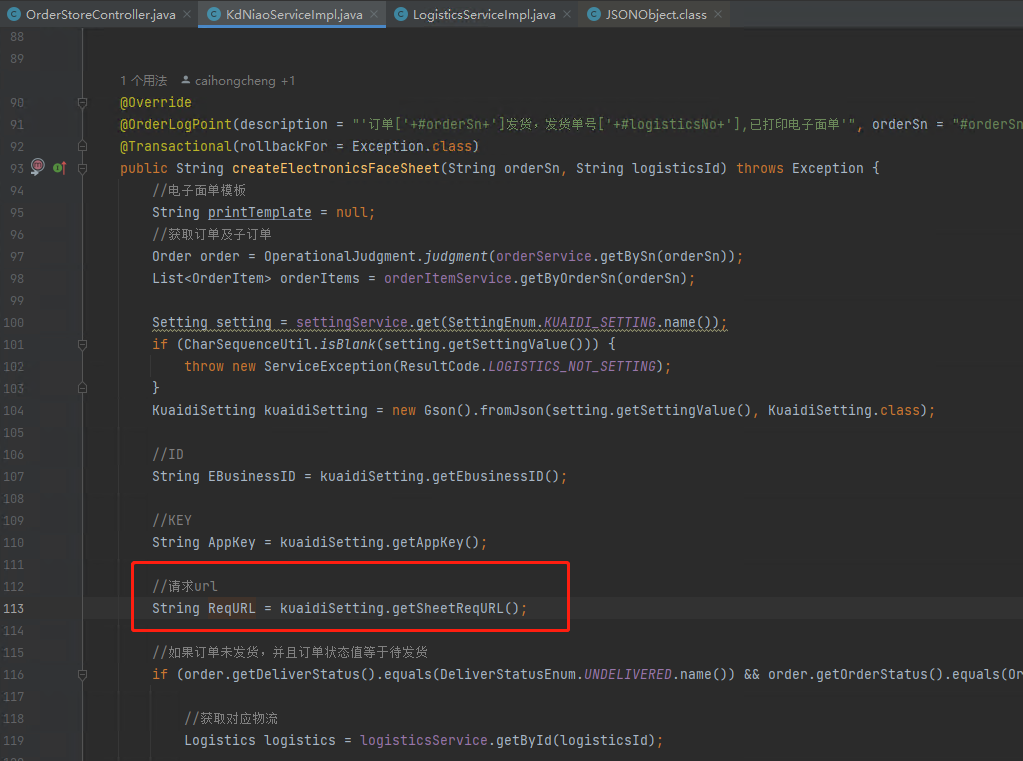1023x761 pixels.
Task: Click line number 113 in the gutter
Action: 14,608
